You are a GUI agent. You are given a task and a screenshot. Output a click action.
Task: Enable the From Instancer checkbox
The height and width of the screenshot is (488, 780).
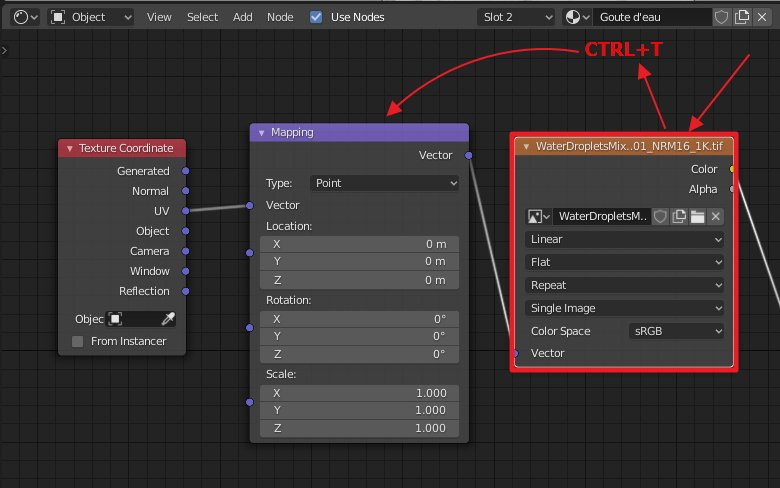[x=78, y=341]
